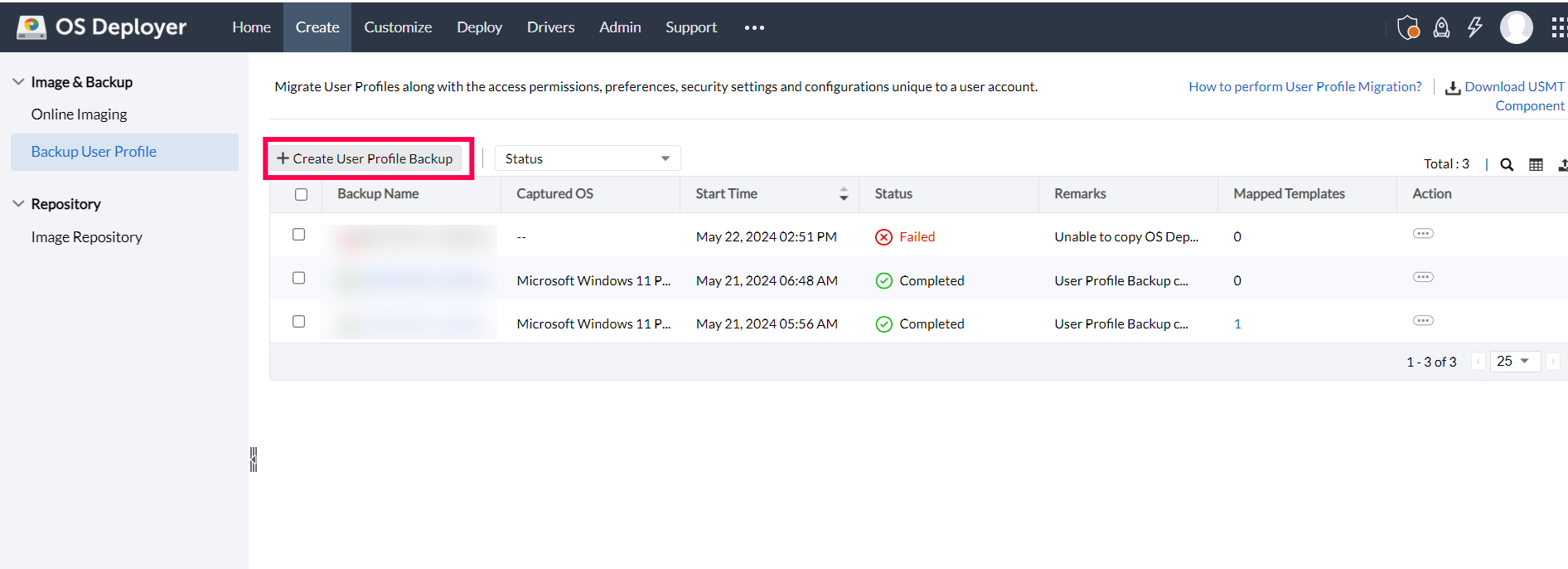Open action menu for the Failed backup
1568x569 pixels.
pos(1423,234)
